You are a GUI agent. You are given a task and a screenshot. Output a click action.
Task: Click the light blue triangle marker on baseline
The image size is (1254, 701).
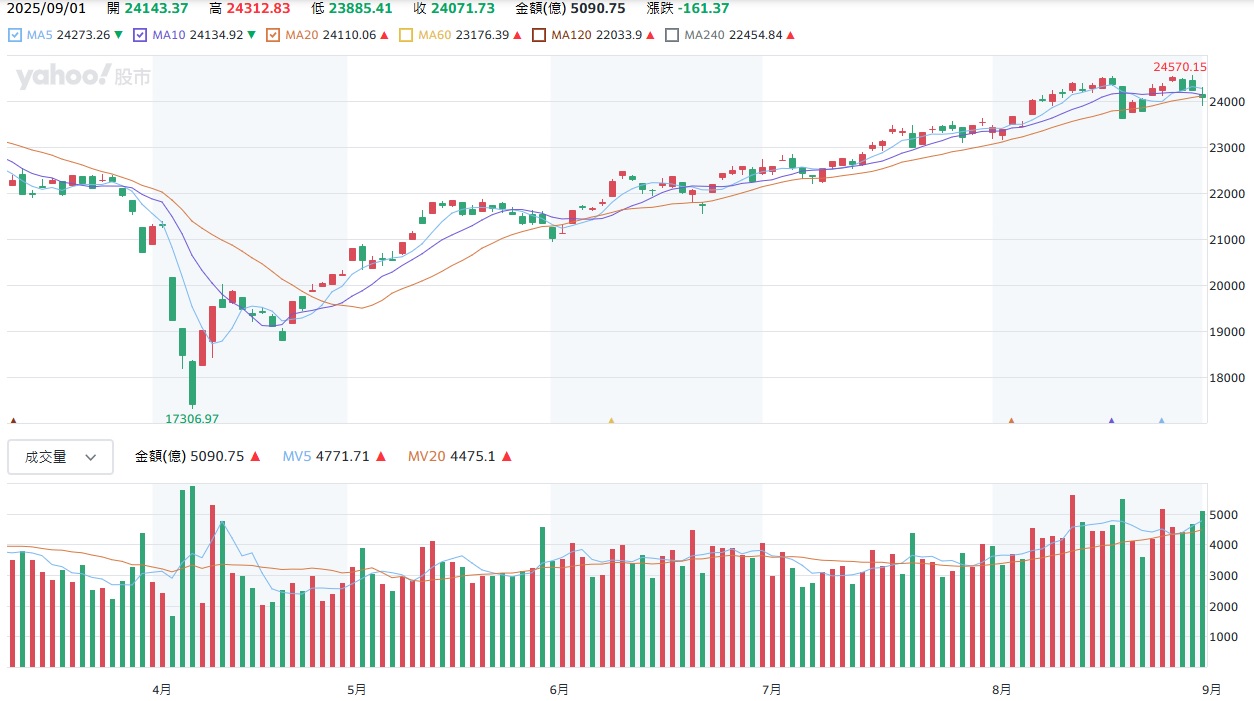click(x=1161, y=421)
